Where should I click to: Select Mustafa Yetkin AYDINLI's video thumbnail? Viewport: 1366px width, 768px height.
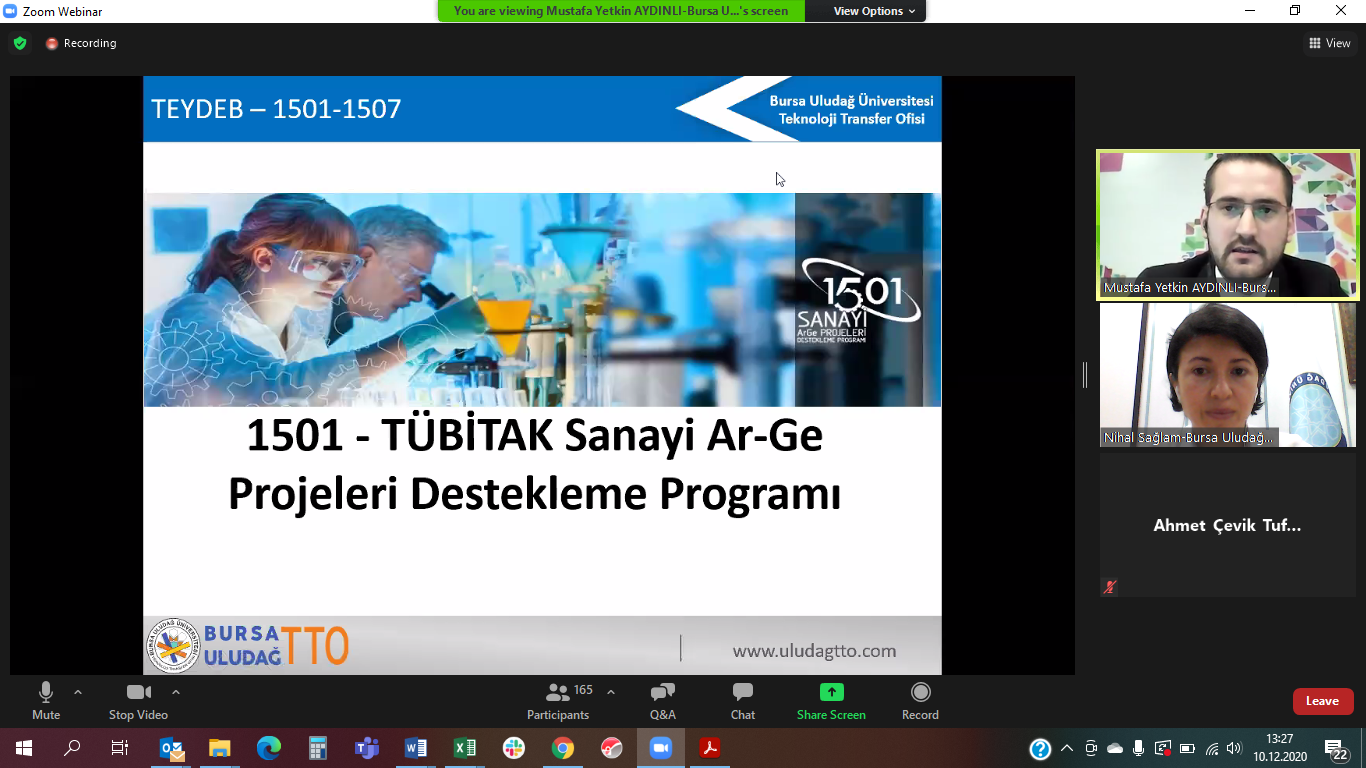point(1228,225)
